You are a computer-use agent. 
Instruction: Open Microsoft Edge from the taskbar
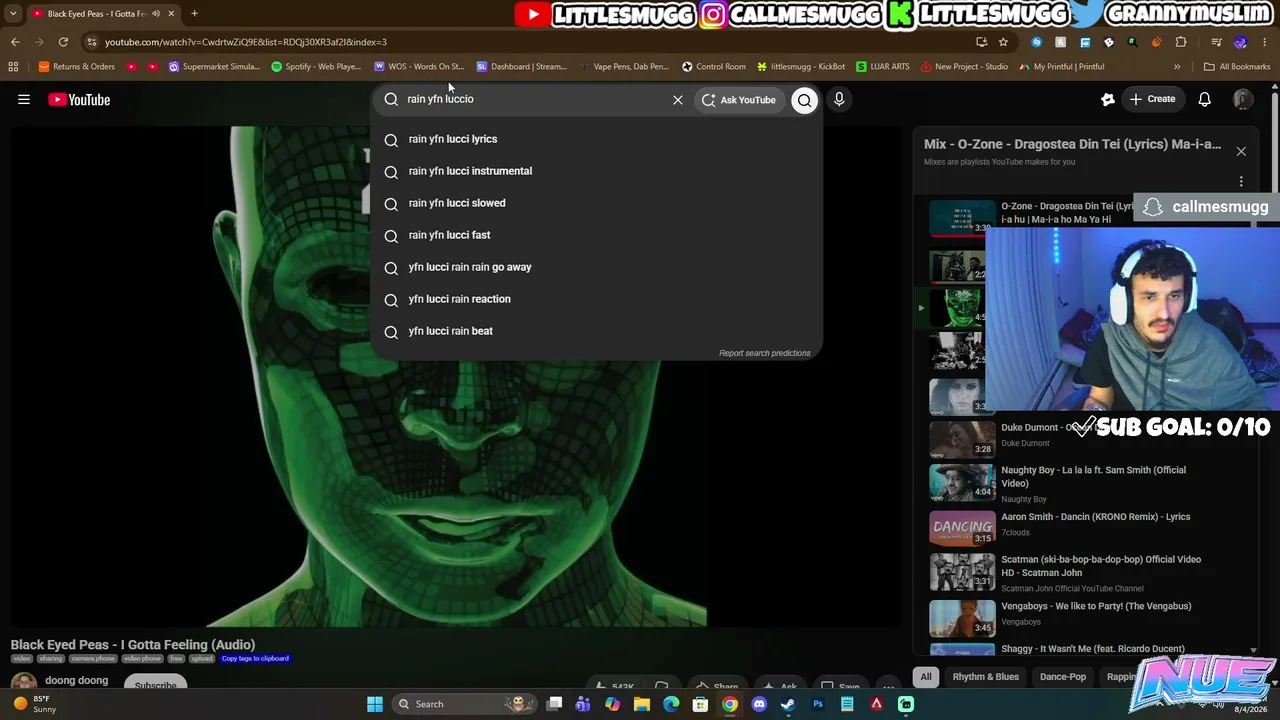tap(671, 704)
